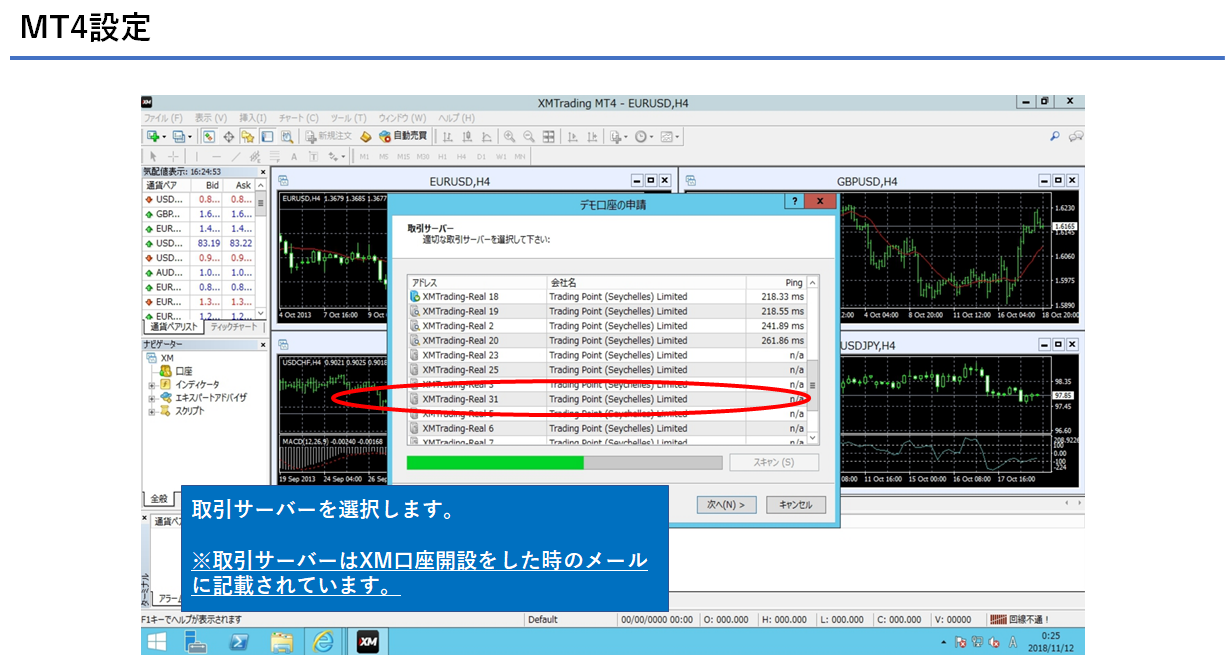Close the 気配値表示 panel
This screenshot has height=655, width=1227.
coord(263,172)
